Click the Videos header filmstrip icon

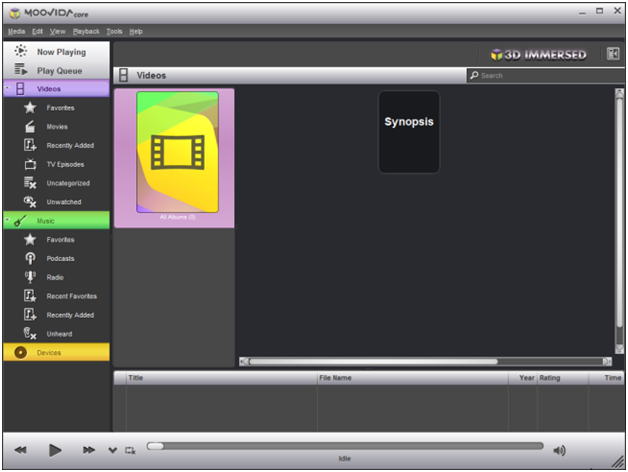[123, 75]
